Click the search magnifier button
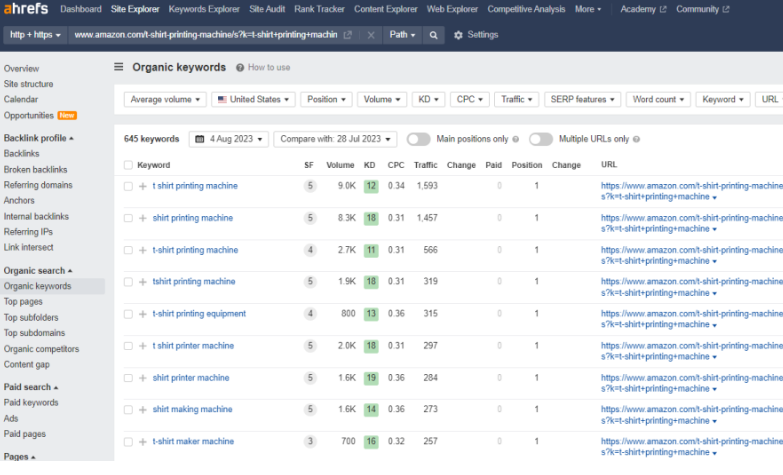Viewport: 783px width, 475px height. coord(433,35)
